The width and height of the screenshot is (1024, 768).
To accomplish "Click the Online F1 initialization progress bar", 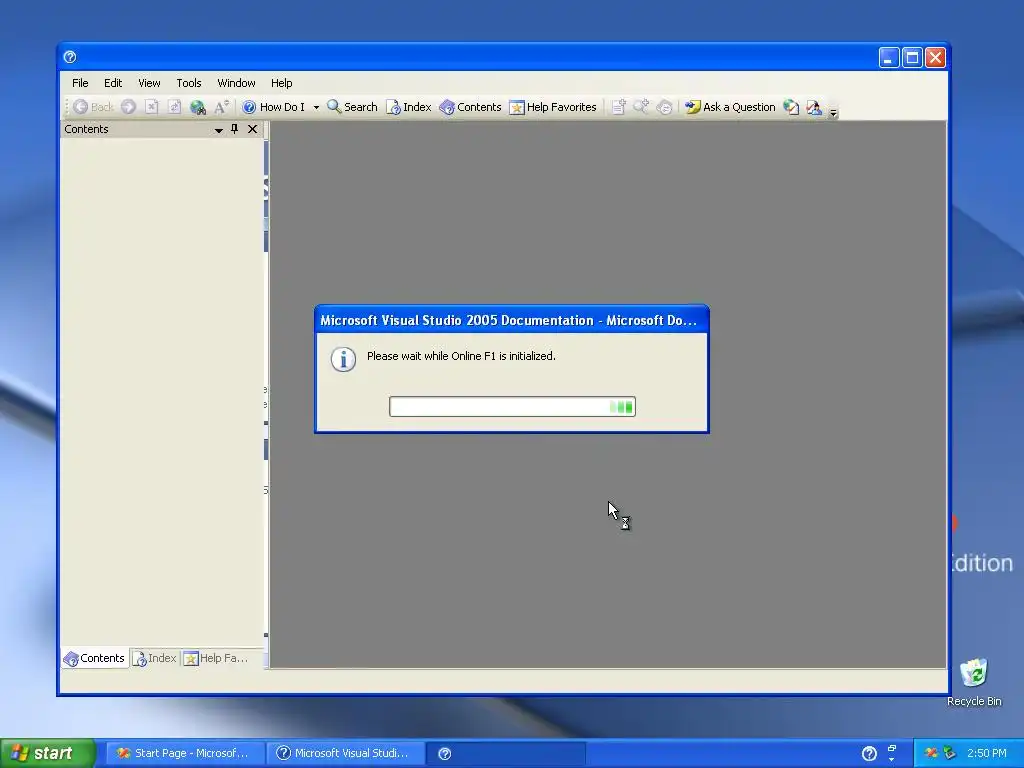I will coord(512,407).
